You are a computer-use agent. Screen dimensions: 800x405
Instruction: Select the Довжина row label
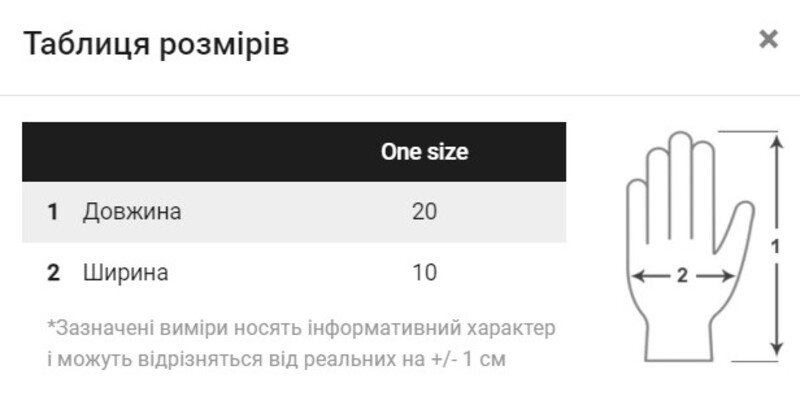point(132,212)
